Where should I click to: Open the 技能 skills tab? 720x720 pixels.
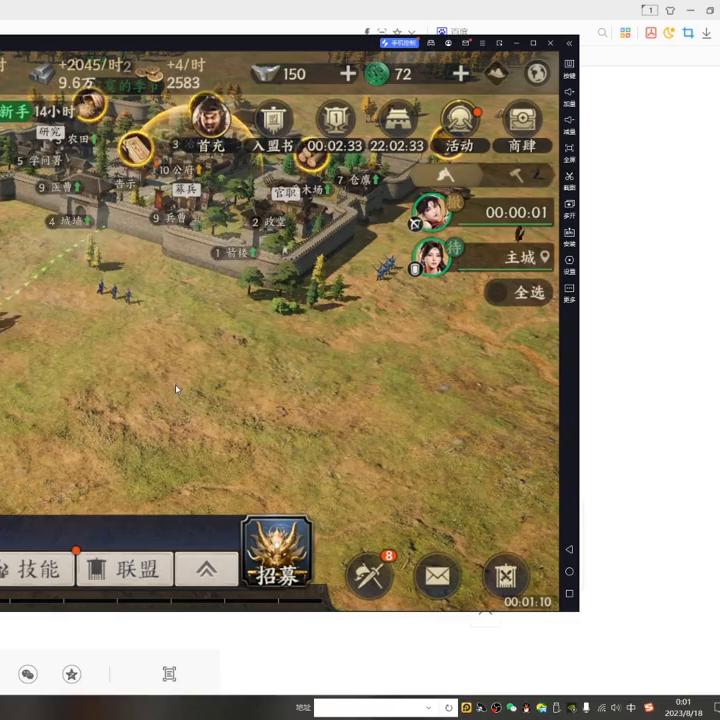[37, 569]
